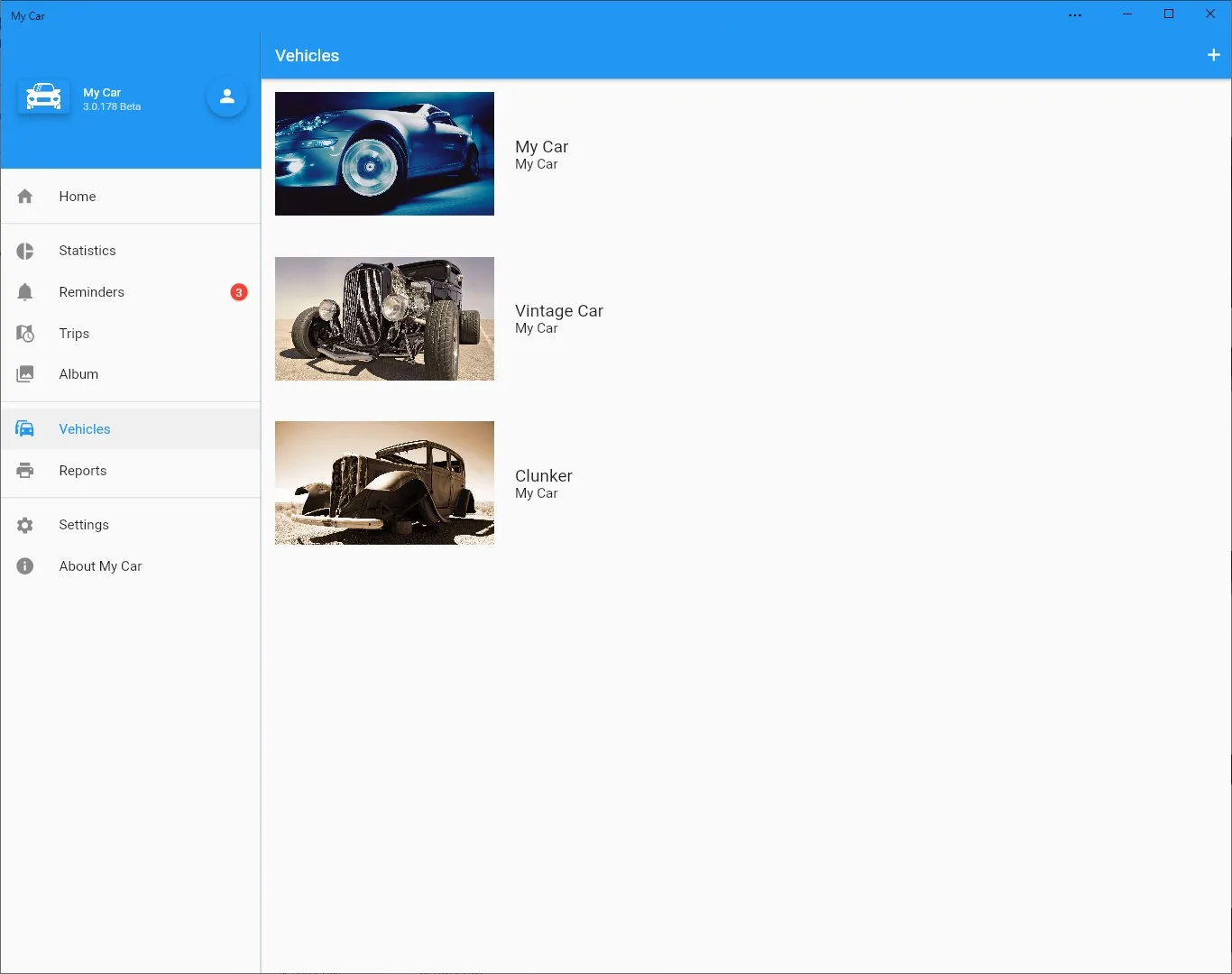Click 'My Car' subtitle under Vintage Car

(537, 328)
